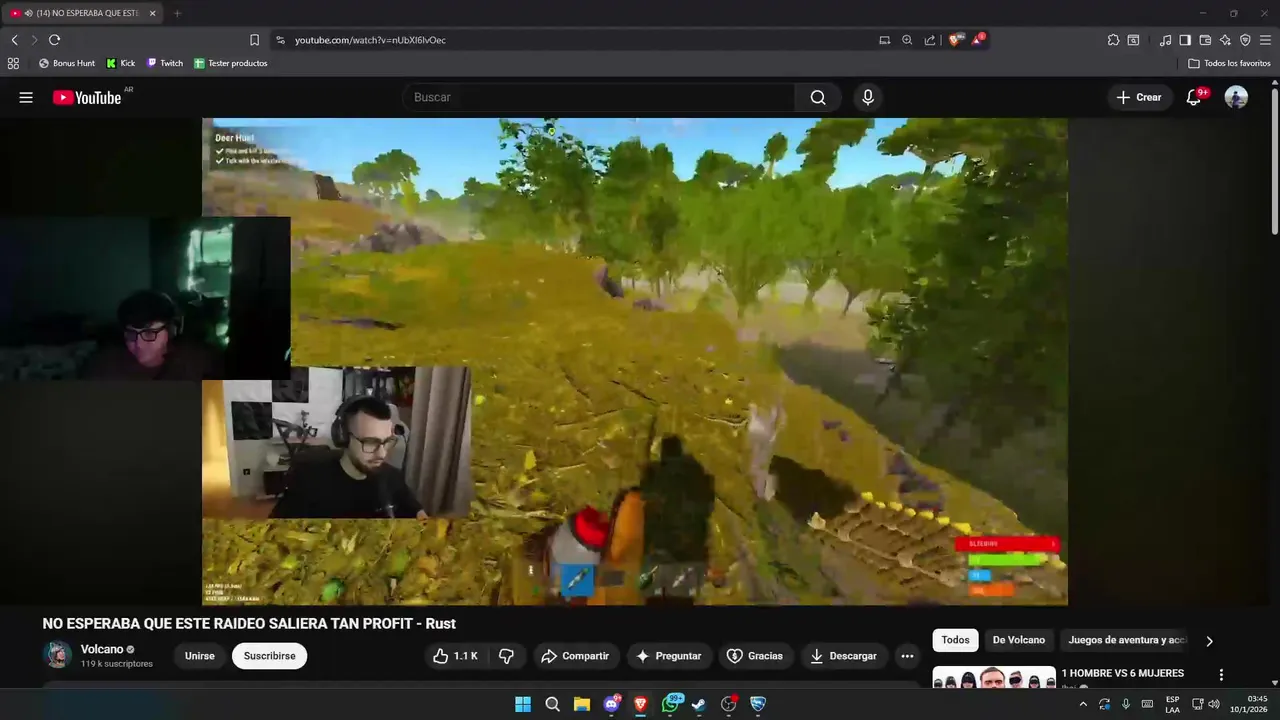
Task: Open Kick bookmark
Action: 121,63
